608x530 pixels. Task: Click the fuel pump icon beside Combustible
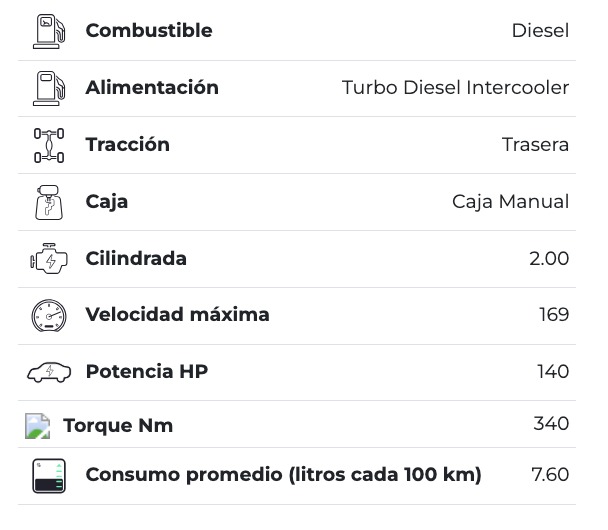pos(48,31)
